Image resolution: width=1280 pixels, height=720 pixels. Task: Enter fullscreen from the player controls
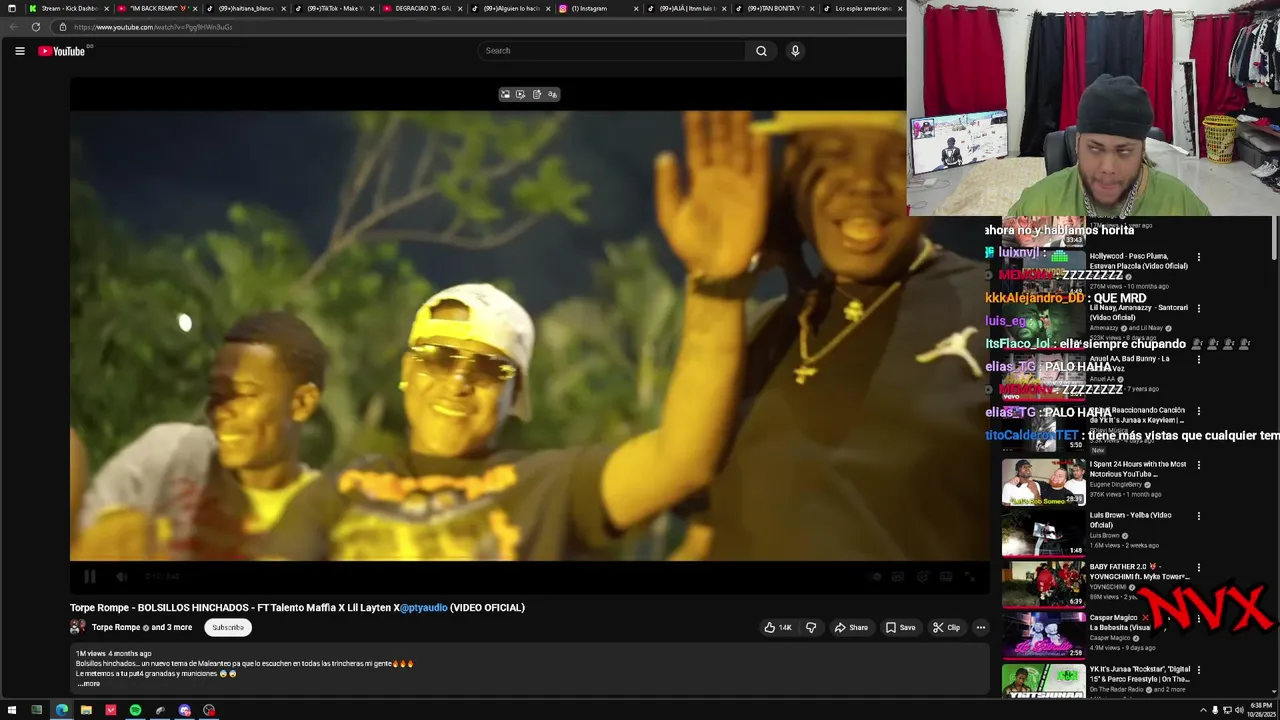(x=969, y=576)
